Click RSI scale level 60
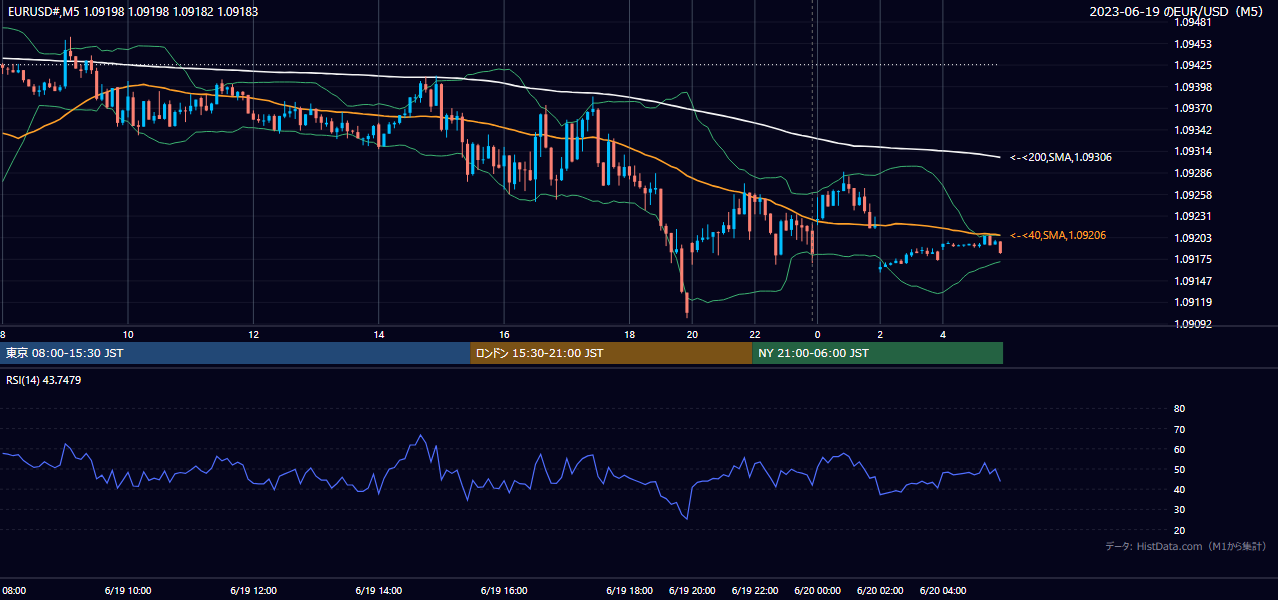This screenshot has height=600, width=1278. click(1179, 449)
